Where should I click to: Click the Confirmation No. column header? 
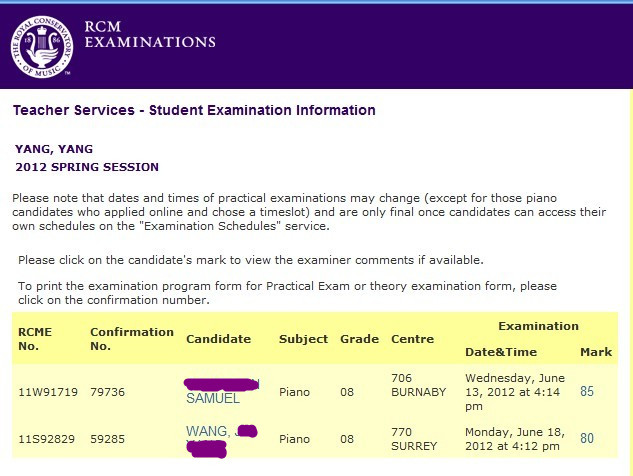point(132,339)
